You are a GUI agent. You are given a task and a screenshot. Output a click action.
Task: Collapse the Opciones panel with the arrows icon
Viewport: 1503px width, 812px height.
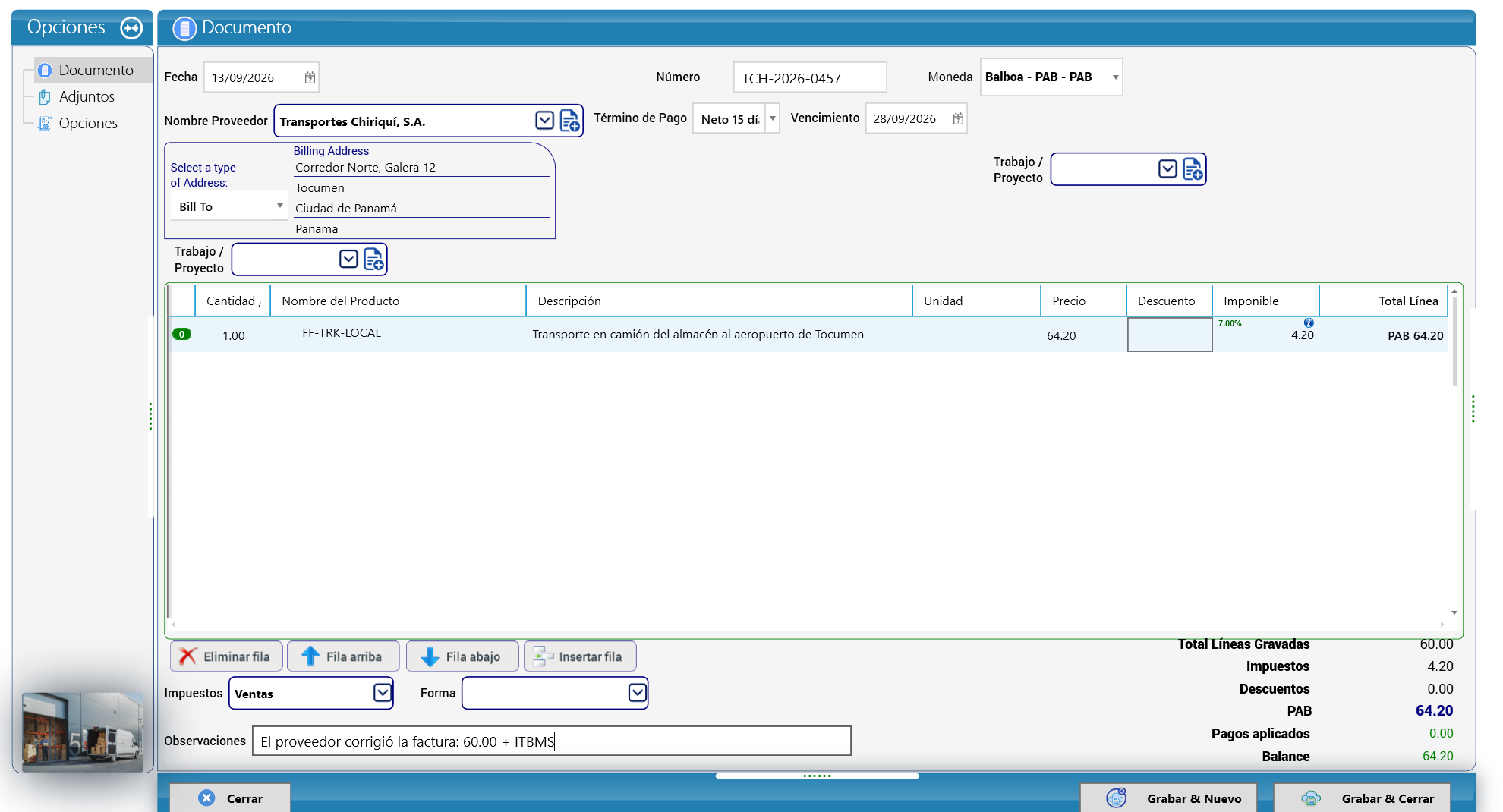pos(131,28)
